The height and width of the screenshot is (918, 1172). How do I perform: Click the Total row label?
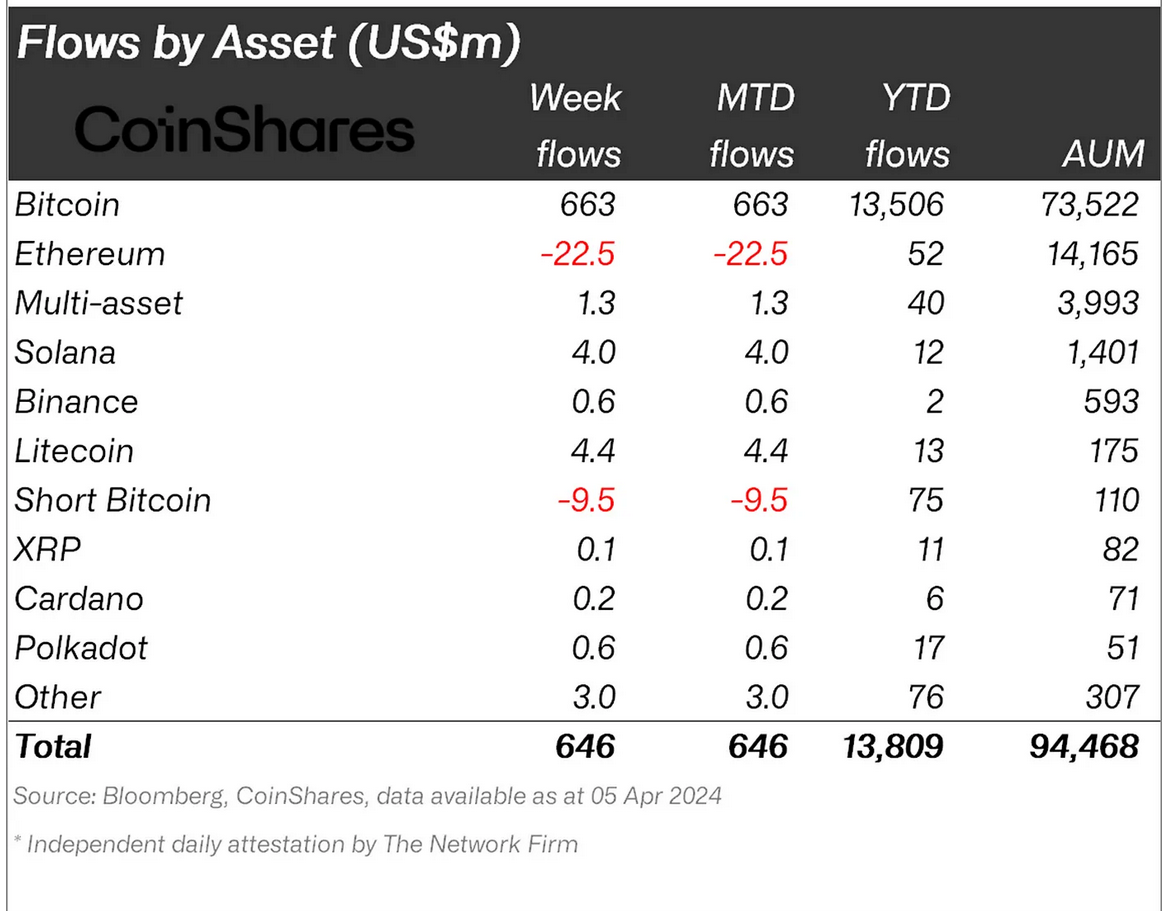[53, 746]
